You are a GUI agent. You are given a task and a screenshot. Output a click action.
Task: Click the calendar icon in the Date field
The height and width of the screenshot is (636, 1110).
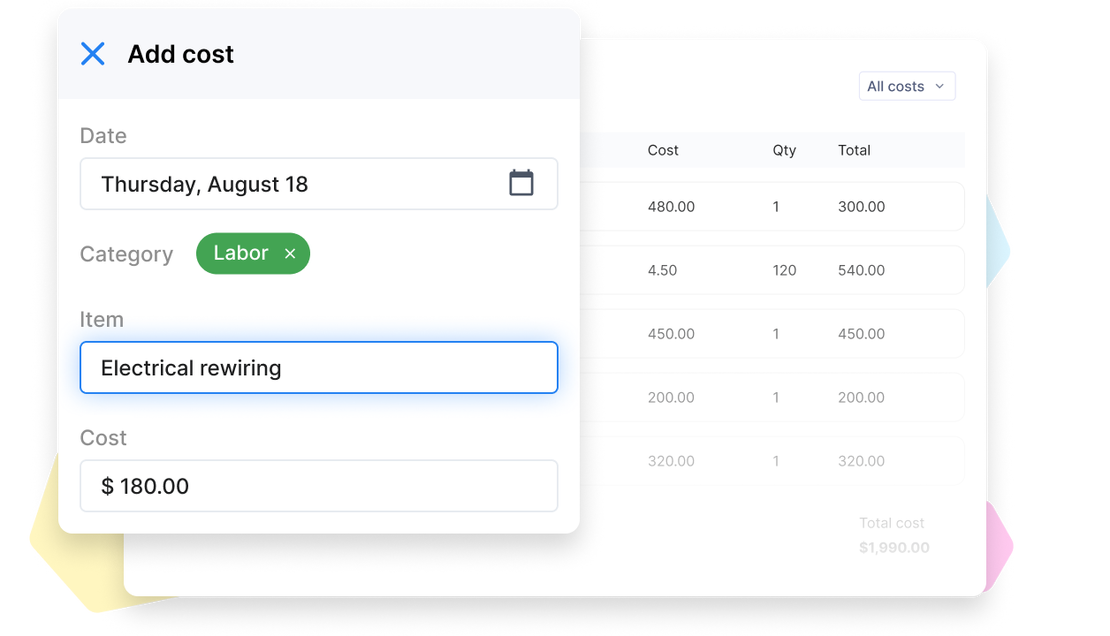tap(521, 183)
